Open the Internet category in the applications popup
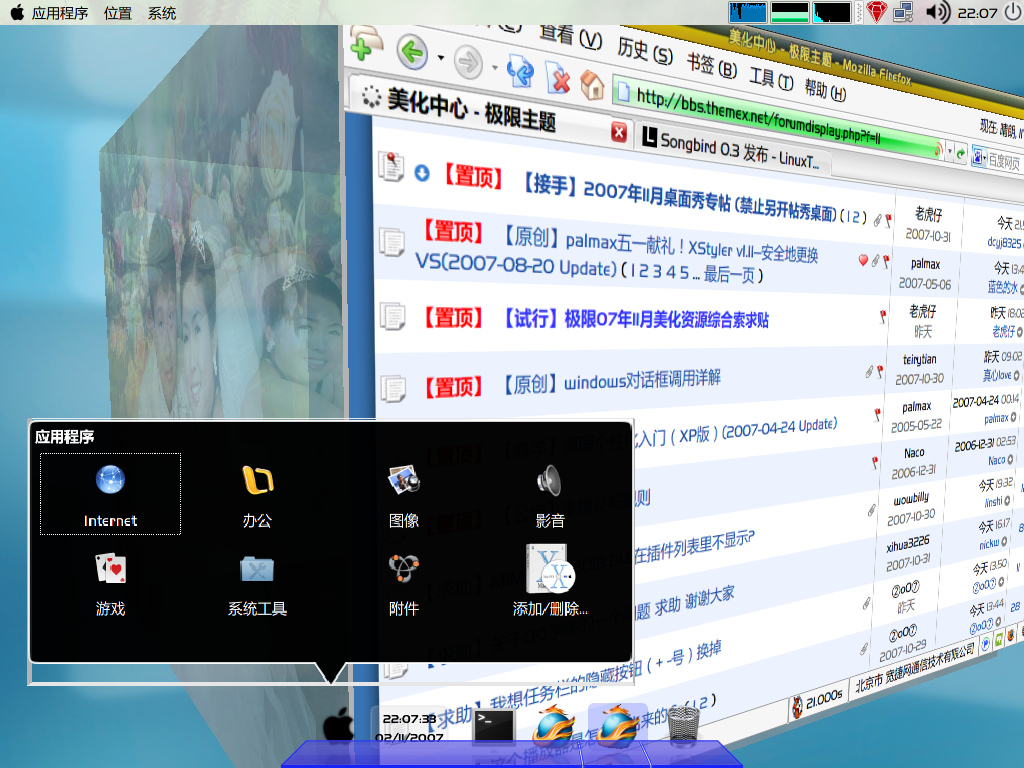1024x768 pixels. pyautogui.click(x=110, y=494)
